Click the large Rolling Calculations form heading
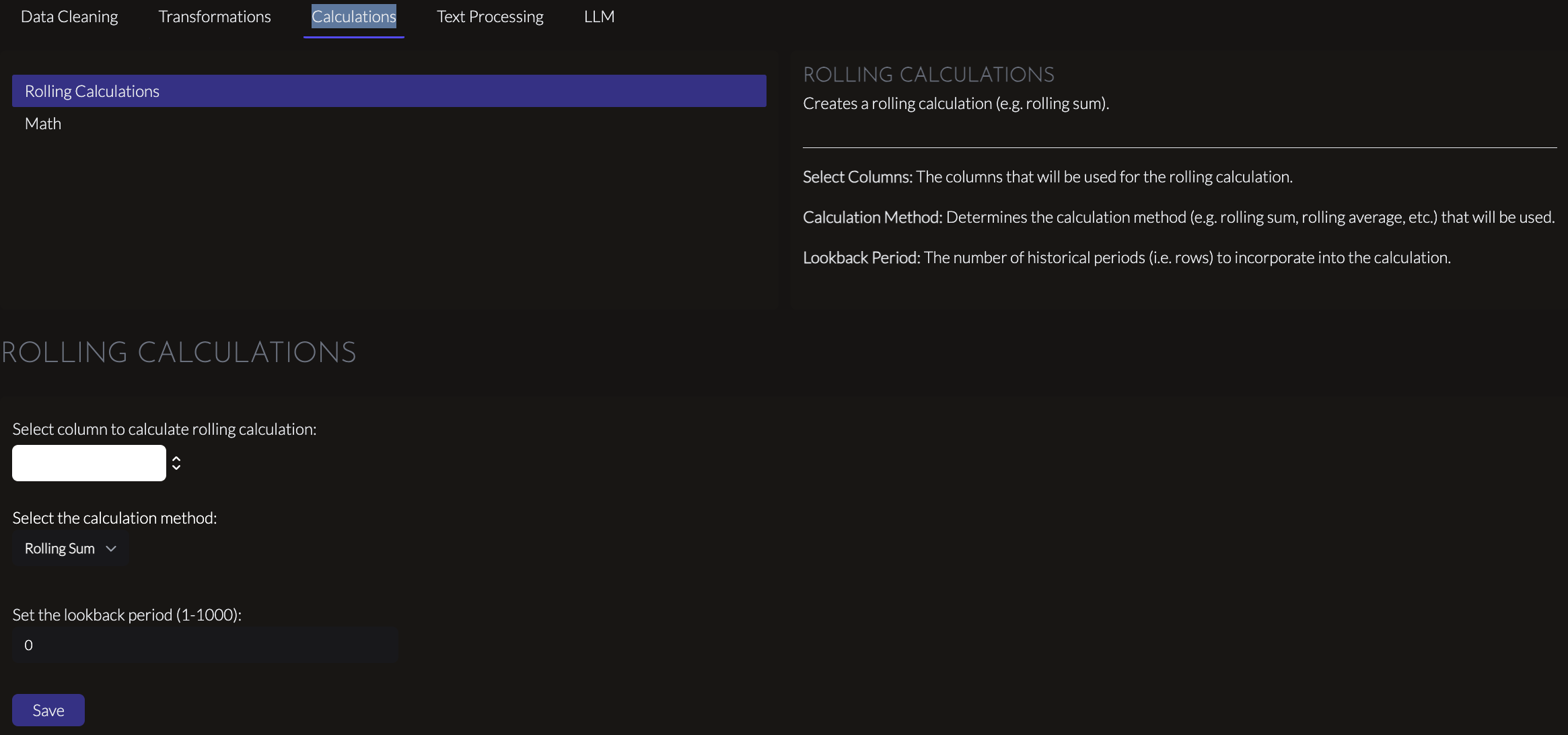Image resolution: width=1568 pixels, height=735 pixels. [179, 352]
